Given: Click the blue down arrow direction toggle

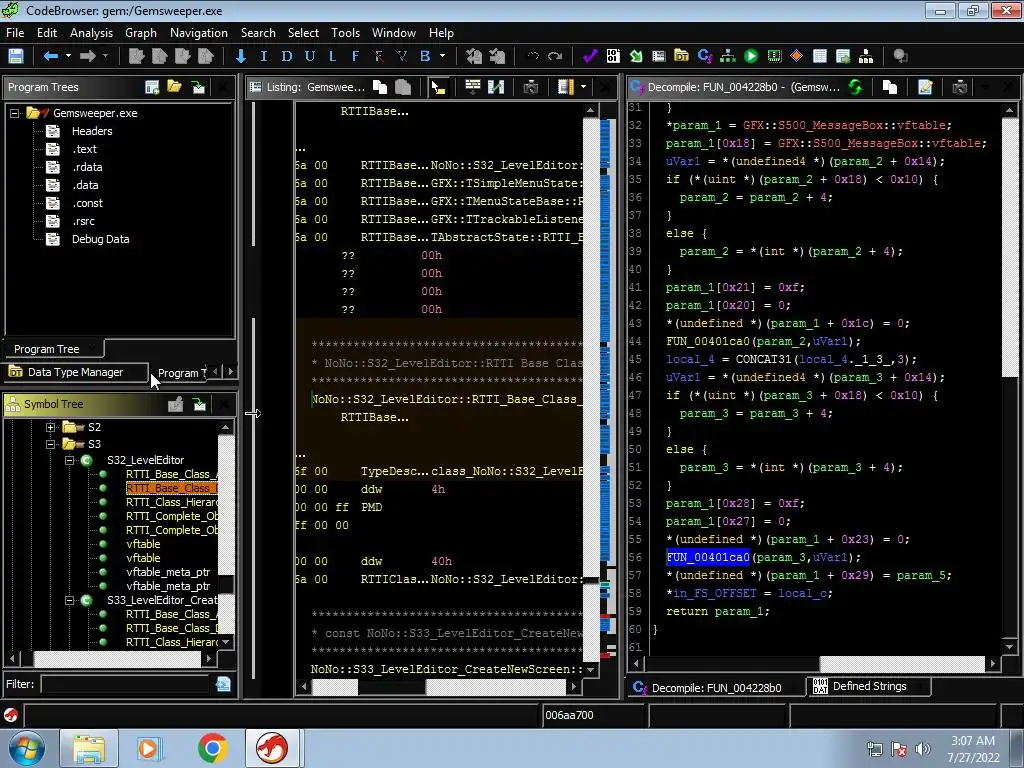Looking at the screenshot, I should (240, 56).
